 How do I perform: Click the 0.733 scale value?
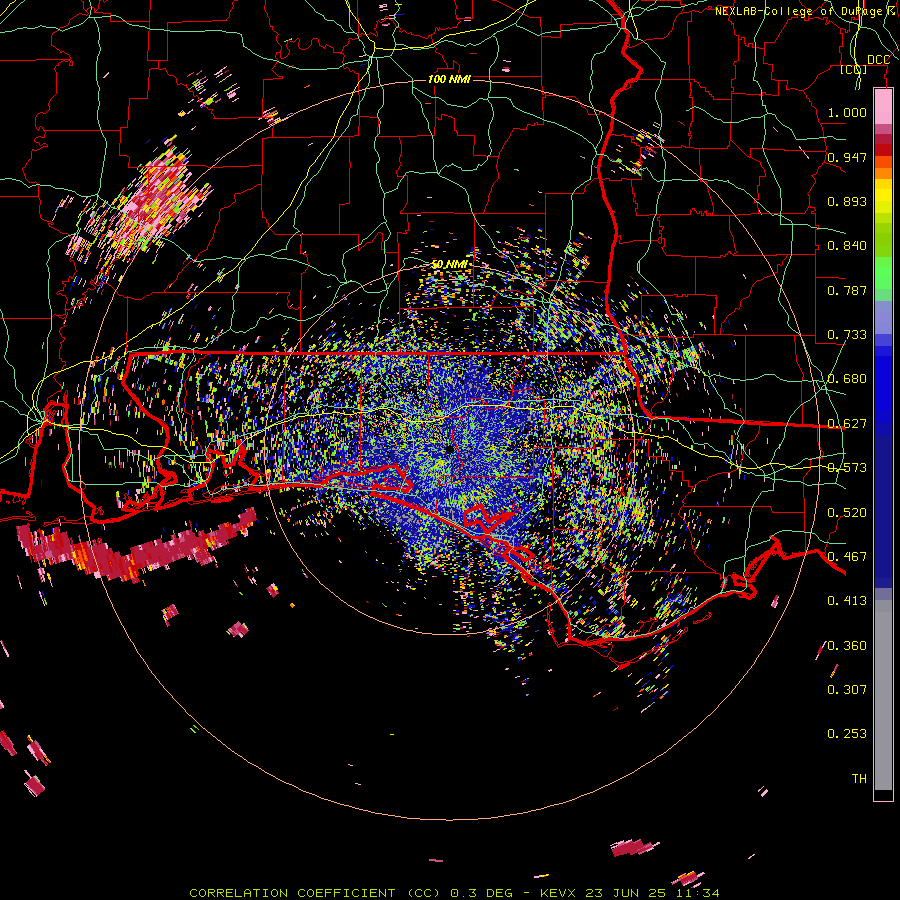pos(847,335)
